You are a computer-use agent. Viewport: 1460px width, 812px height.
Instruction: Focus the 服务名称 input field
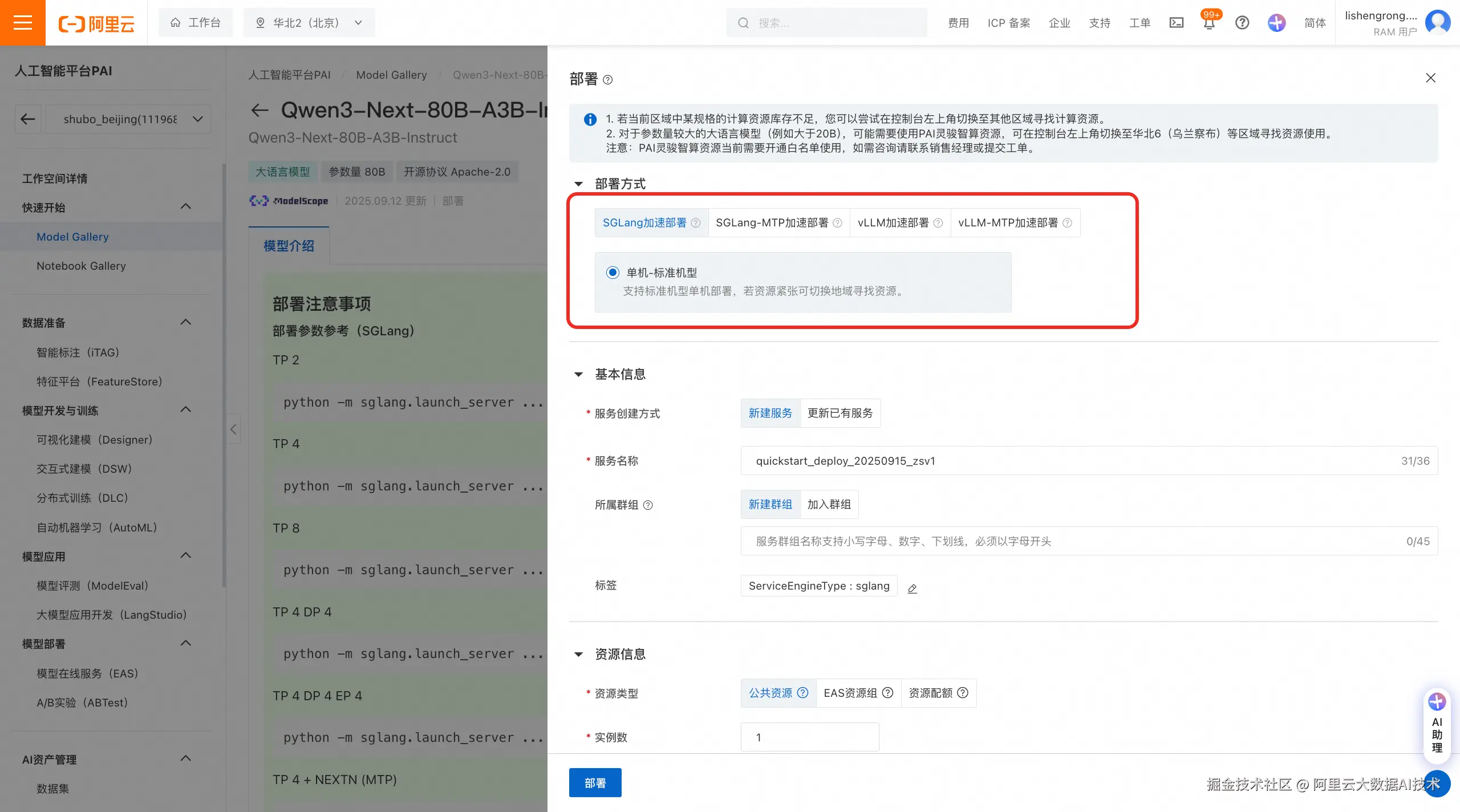tap(1089, 461)
